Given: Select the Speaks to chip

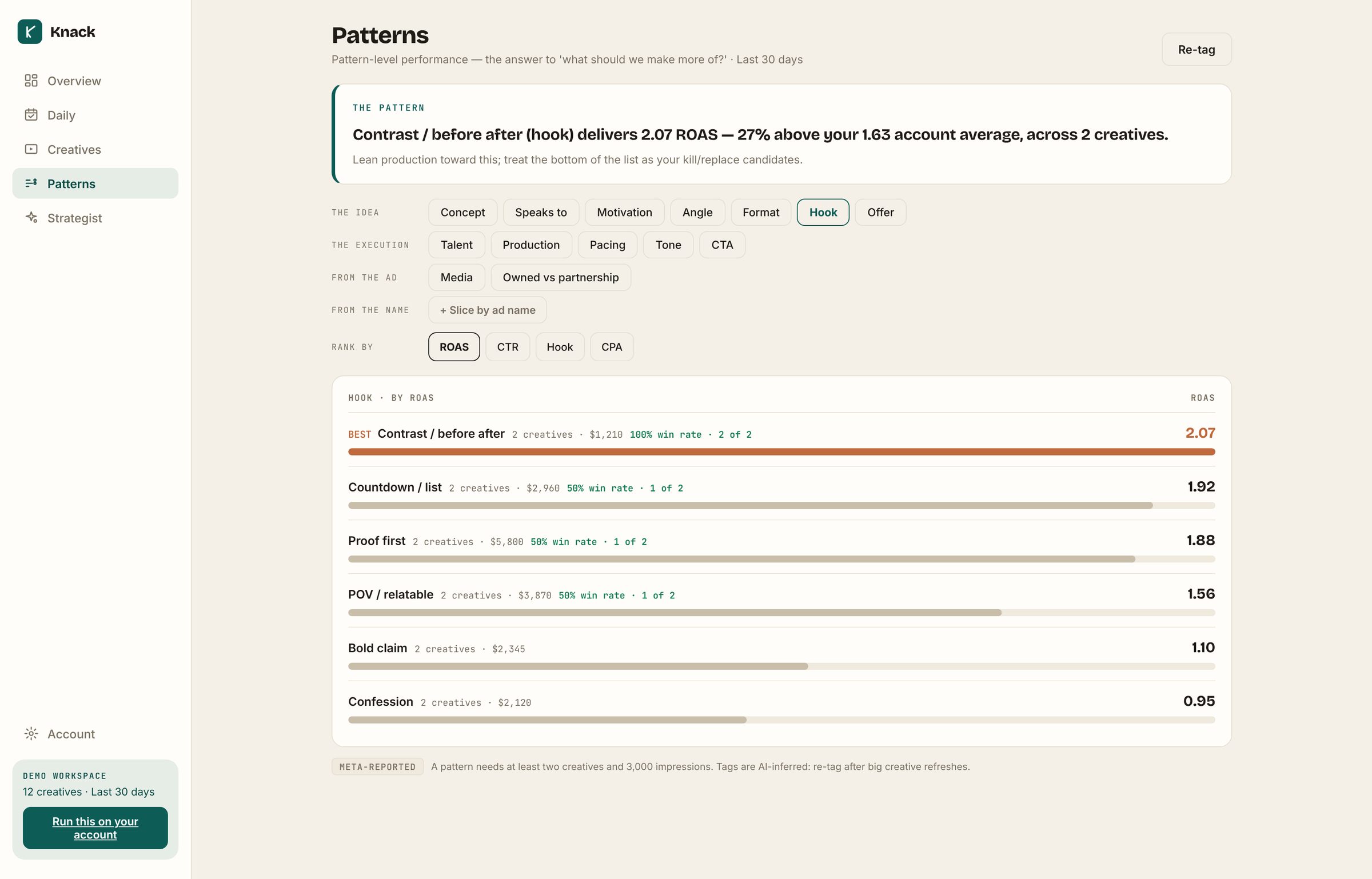Looking at the screenshot, I should 541,212.
